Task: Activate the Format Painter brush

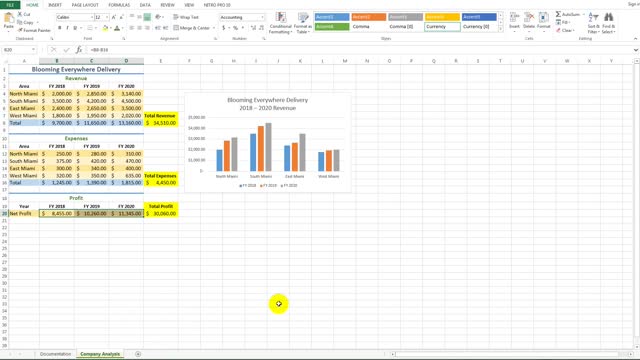Action: pos(20,30)
